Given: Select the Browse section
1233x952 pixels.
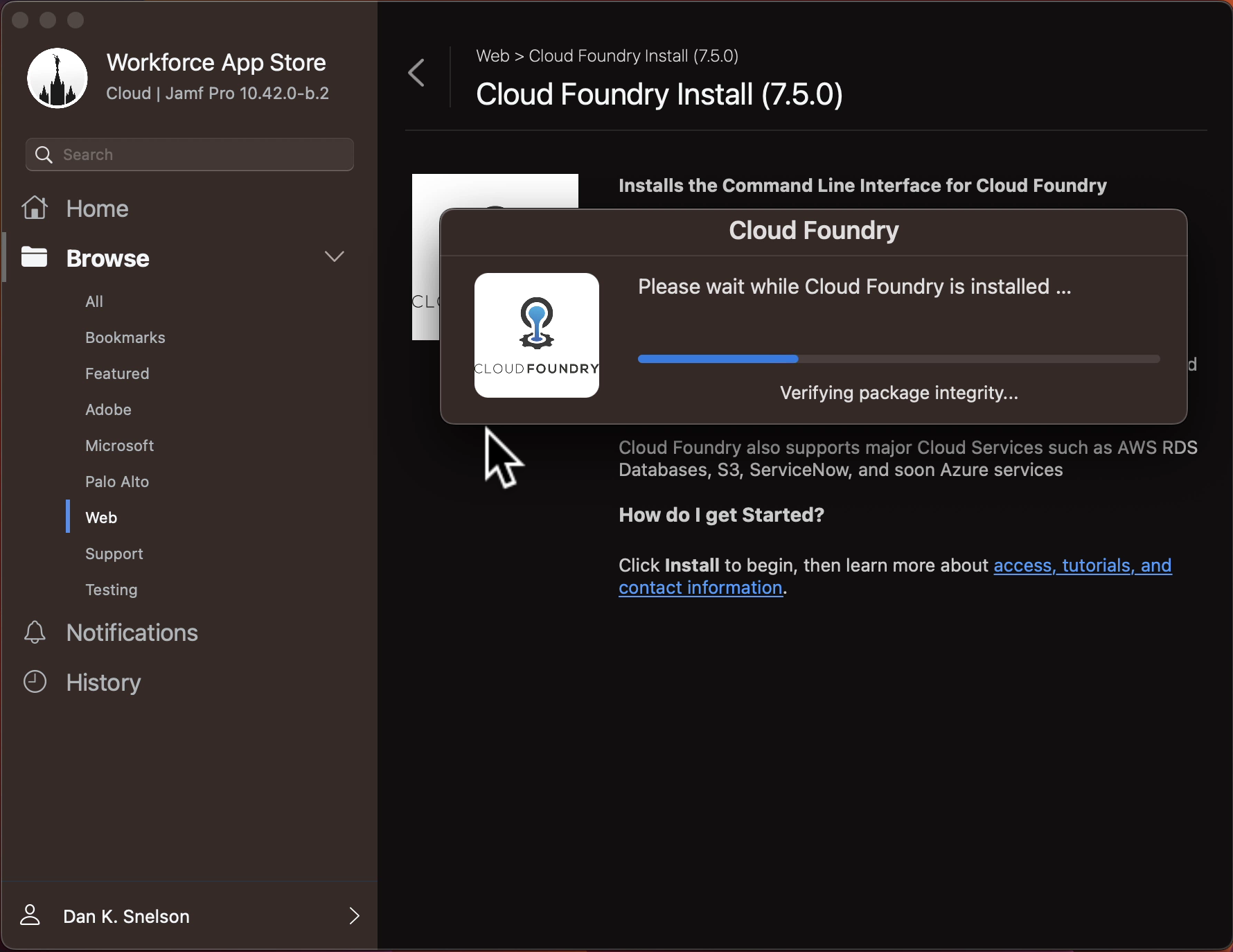Looking at the screenshot, I should tap(108, 258).
